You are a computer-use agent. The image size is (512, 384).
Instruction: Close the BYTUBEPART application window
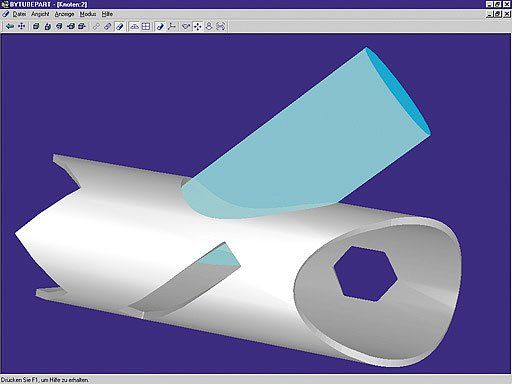(507, 4)
